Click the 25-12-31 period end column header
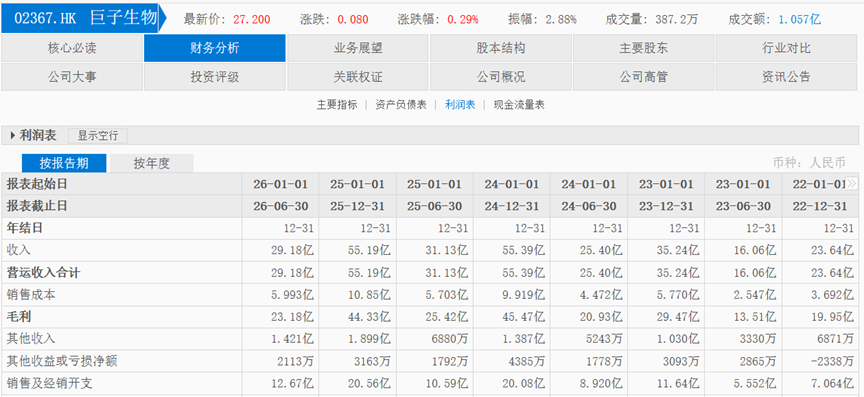This screenshot has height=397, width=864. (x=358, y=206)
